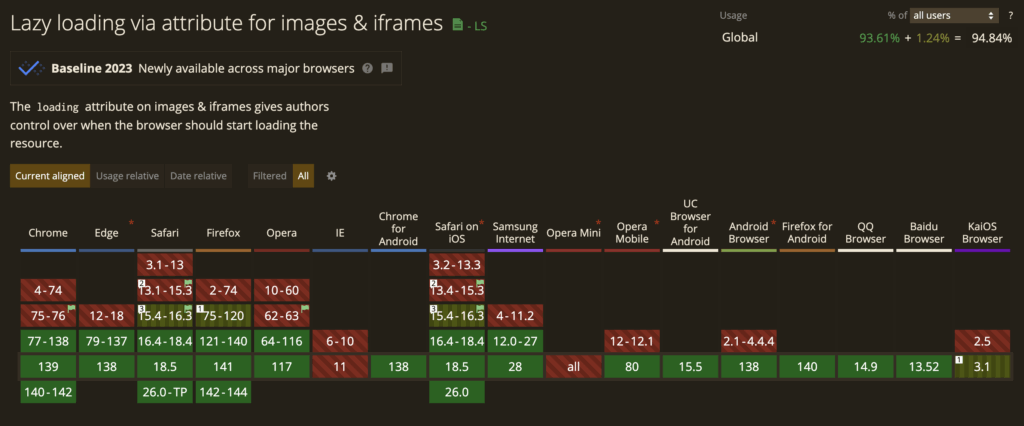Click the UC Browser for Android header
1024x426 pixels.
click(690, 222)
